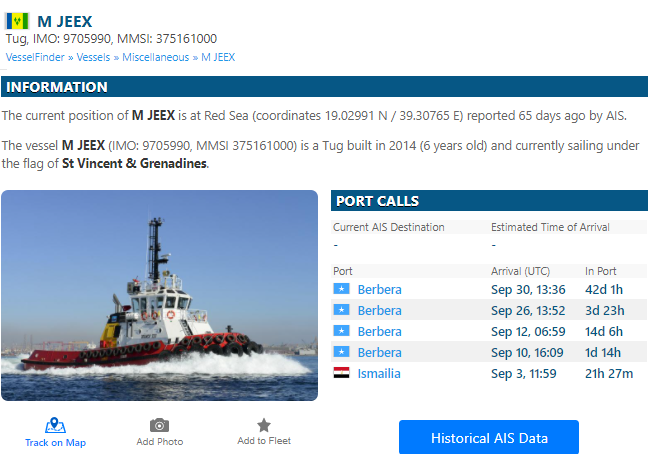This screenshot has height=454, width=655.
Task: Click the Current AIS Destination column label
Action: point(388,227)
